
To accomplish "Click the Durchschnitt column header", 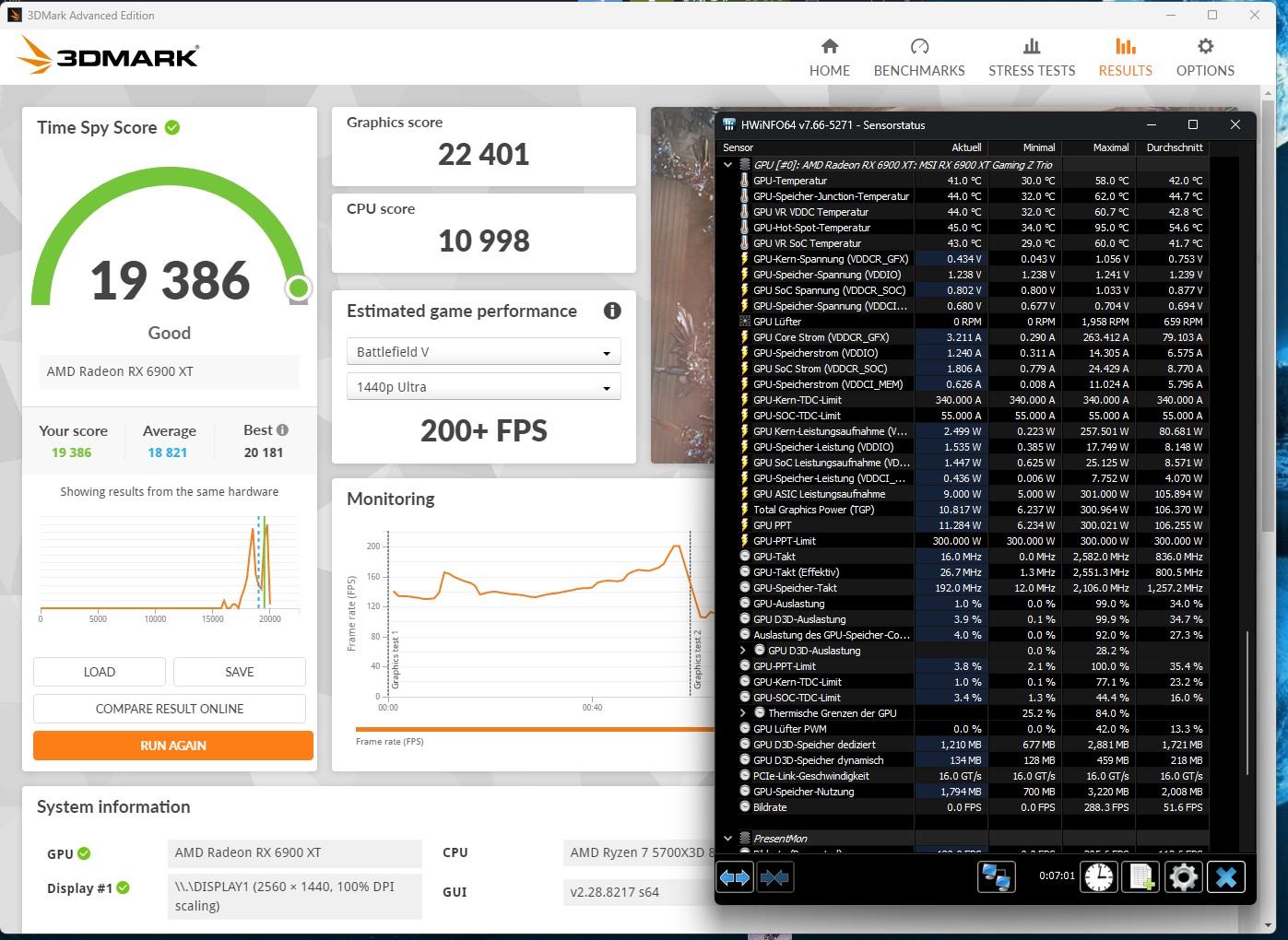I will 1172,147.
